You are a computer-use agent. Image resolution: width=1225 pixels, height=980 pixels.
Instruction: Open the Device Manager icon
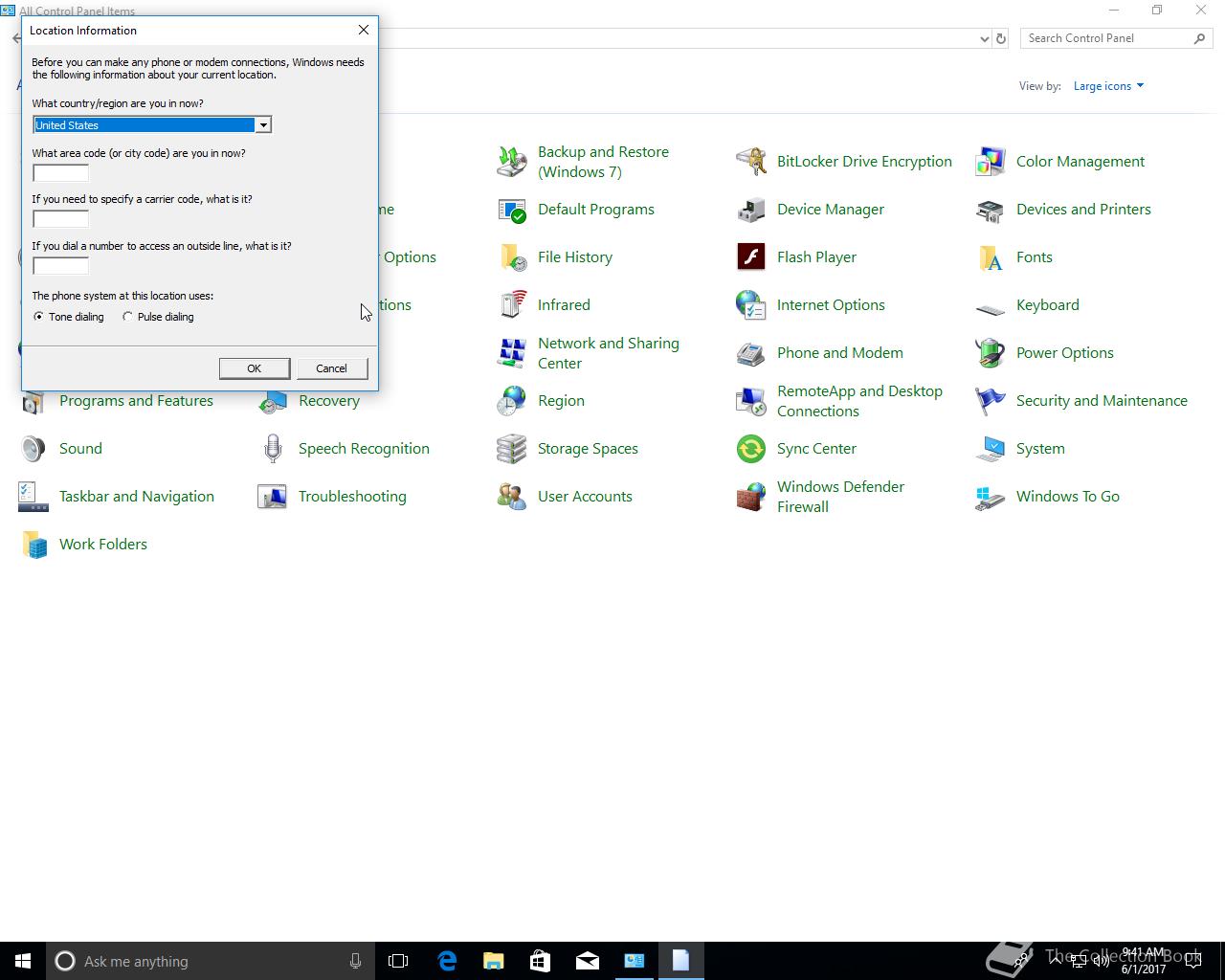[751, 210]
